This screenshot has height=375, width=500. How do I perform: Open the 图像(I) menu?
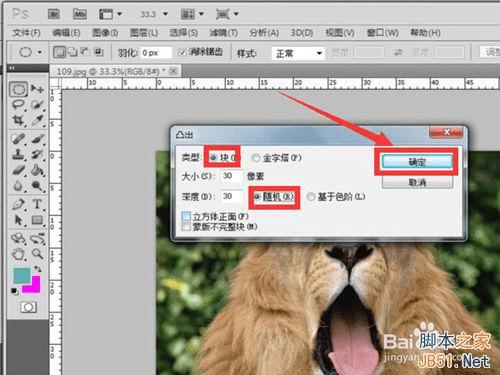[105, 33]
